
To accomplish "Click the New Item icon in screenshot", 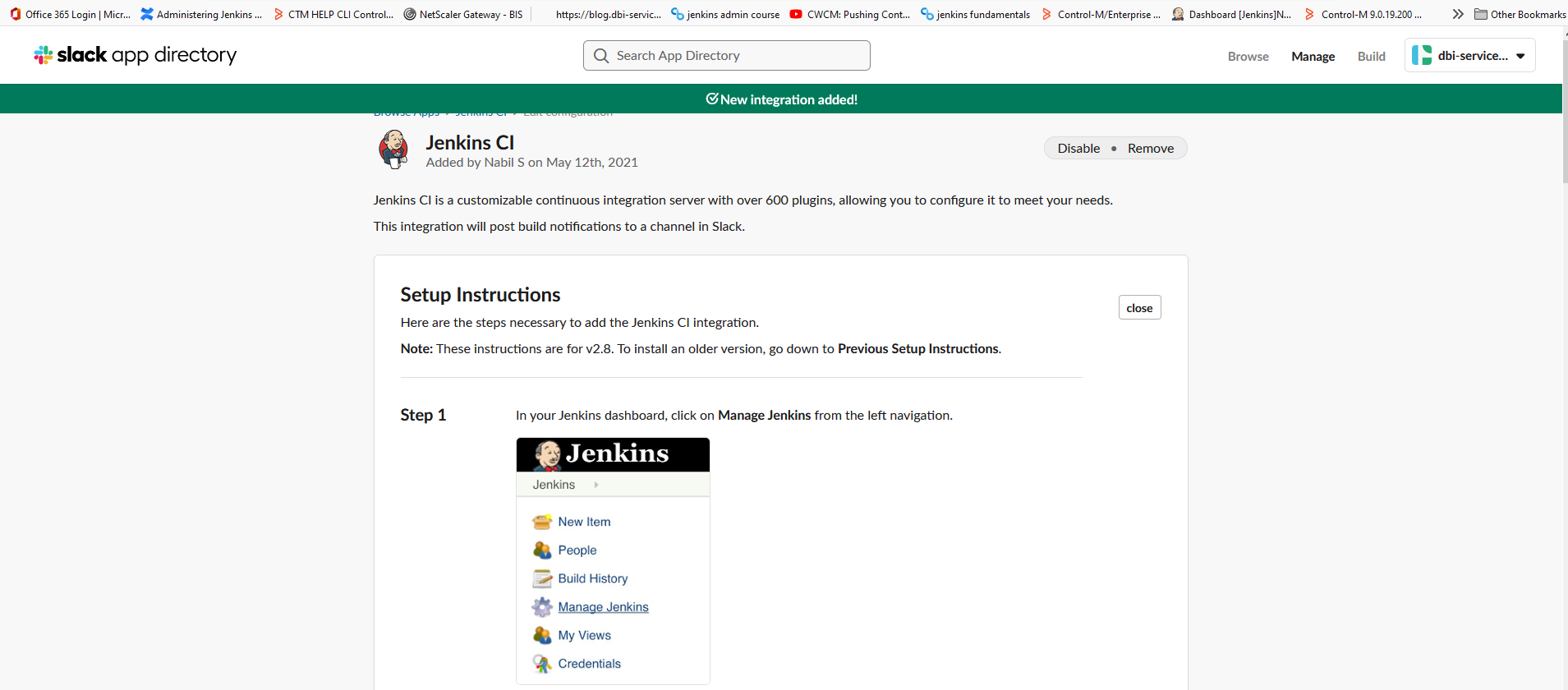I will click(542, 522).
